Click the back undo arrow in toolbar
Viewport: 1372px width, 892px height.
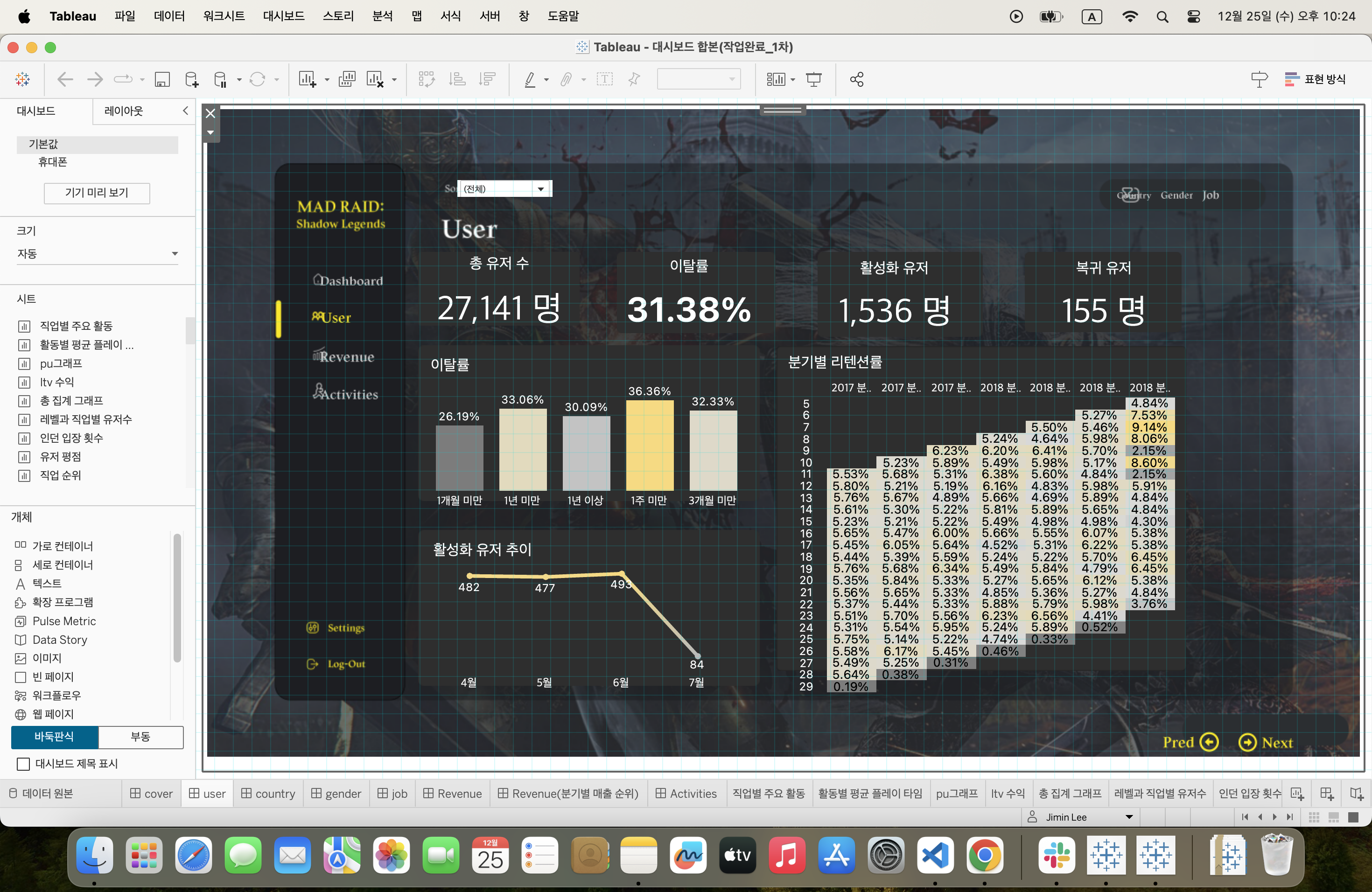(65, 79)
